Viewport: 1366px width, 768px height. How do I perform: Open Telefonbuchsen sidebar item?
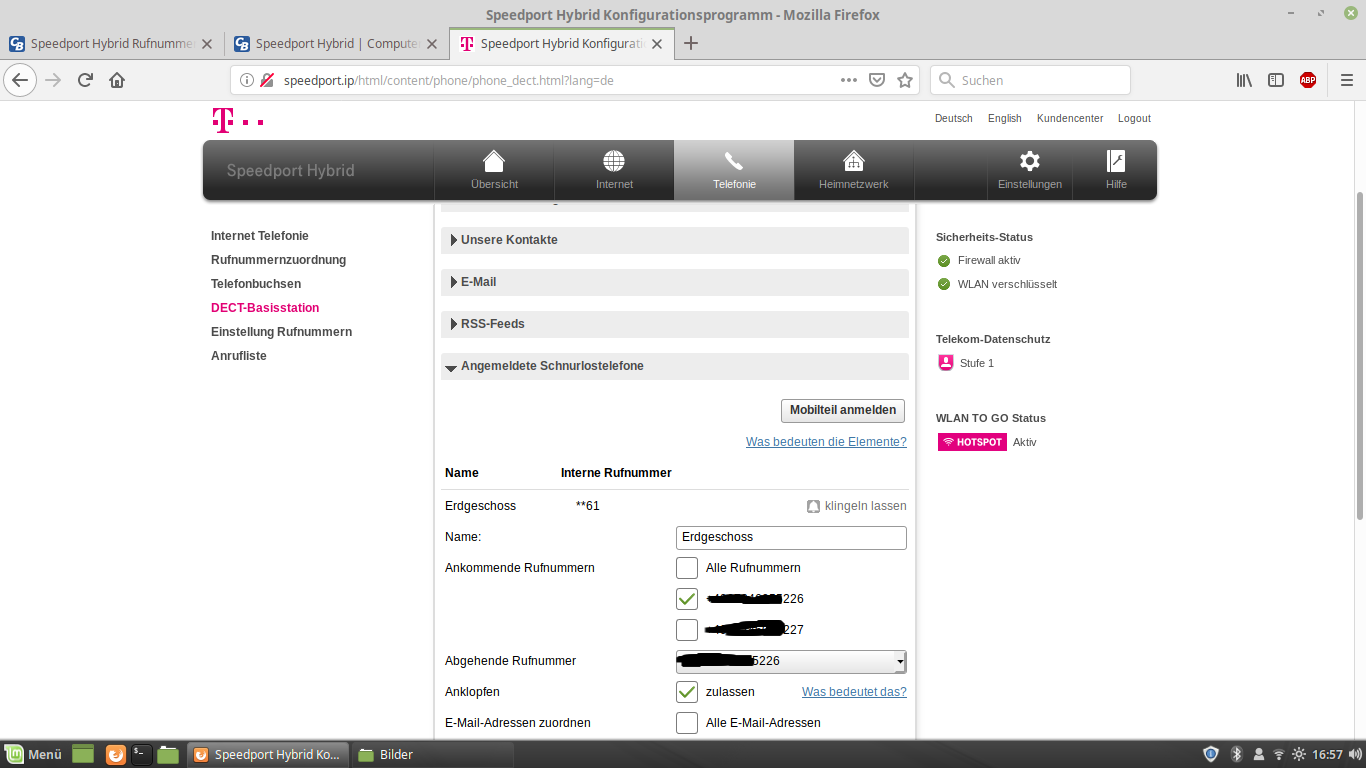pyautogui.click(x=256, y=284)
